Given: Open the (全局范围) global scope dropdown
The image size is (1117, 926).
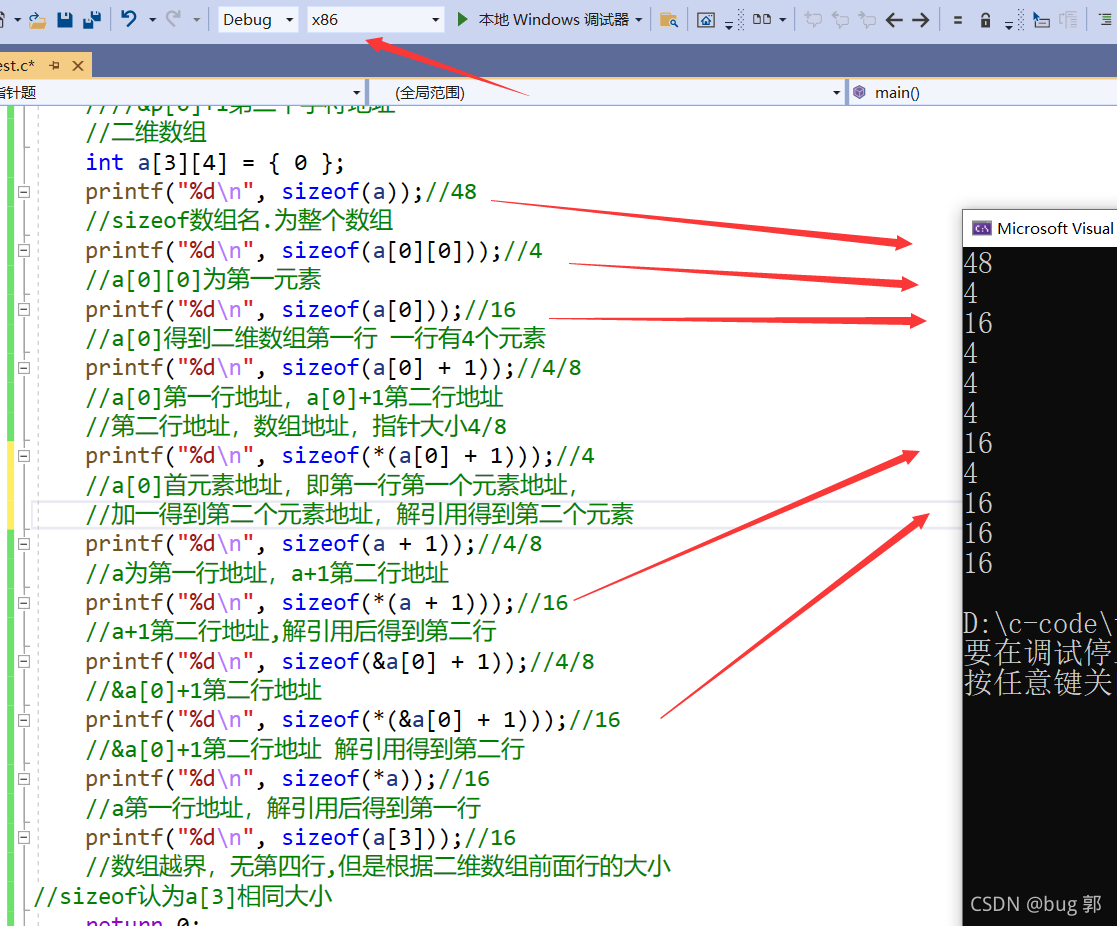Looking at the screenshot, I should tap(607, 93).
